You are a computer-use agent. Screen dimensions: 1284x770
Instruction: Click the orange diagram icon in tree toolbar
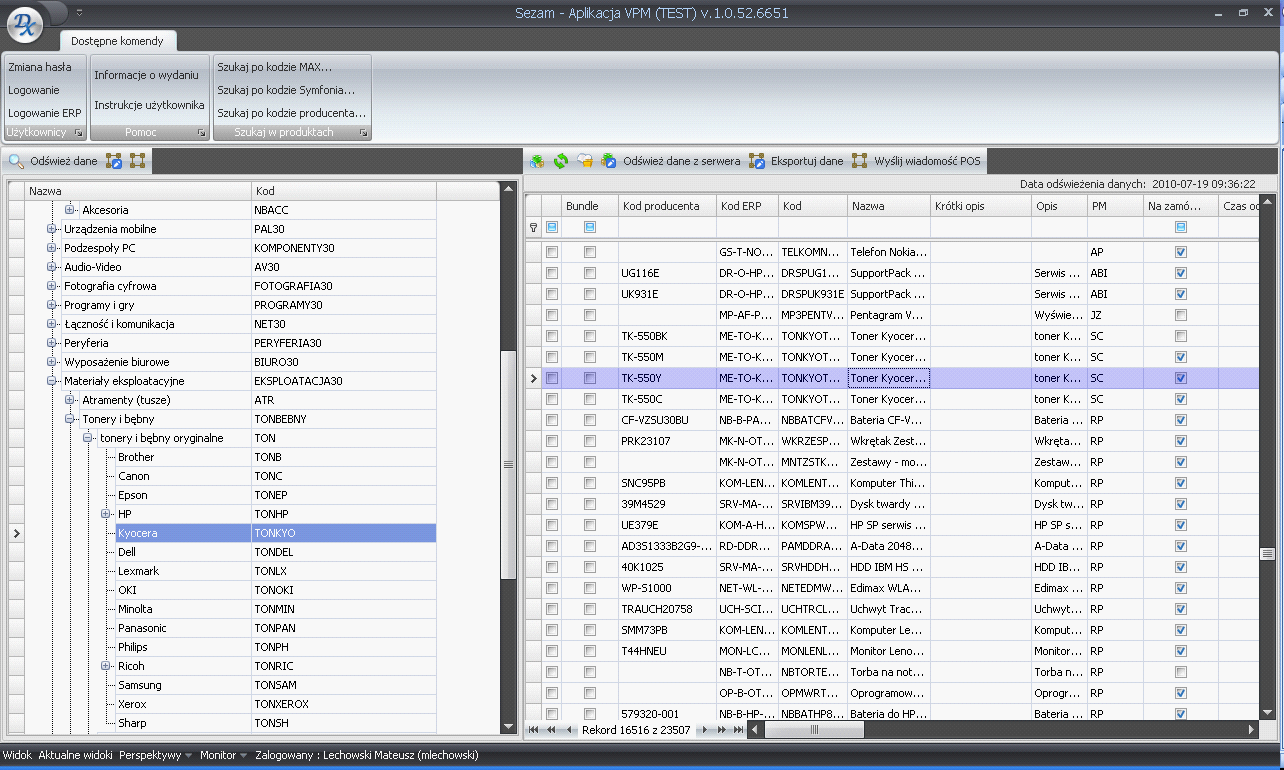point(137,160)
